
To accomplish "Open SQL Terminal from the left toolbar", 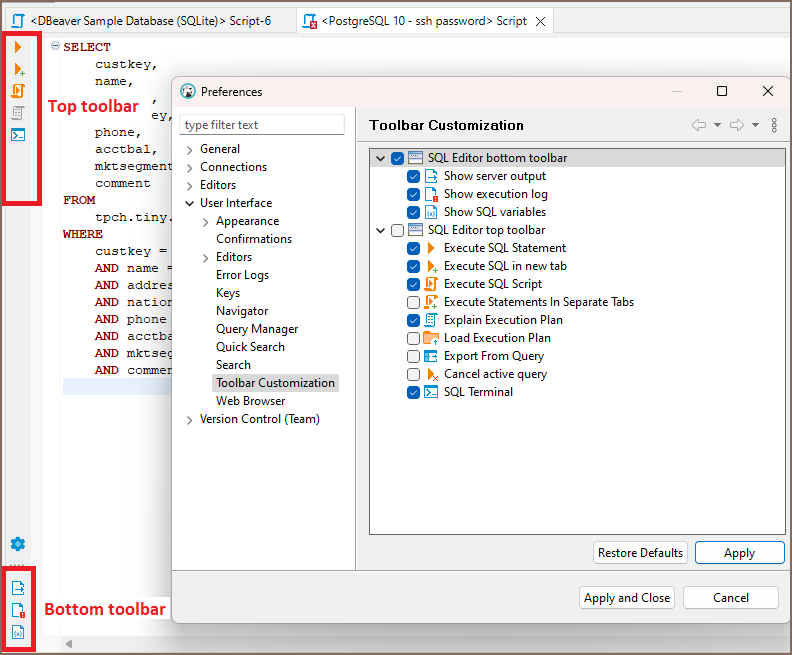I will (x=18, y=135).
